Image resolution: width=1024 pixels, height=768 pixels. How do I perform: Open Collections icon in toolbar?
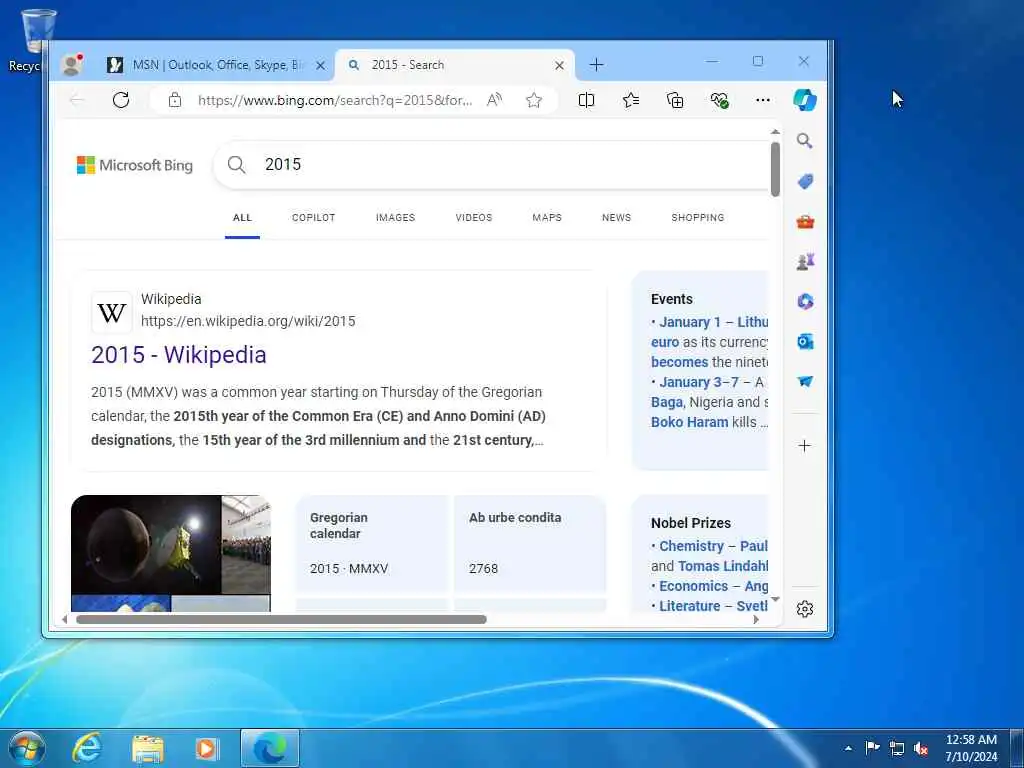(675, 100)
